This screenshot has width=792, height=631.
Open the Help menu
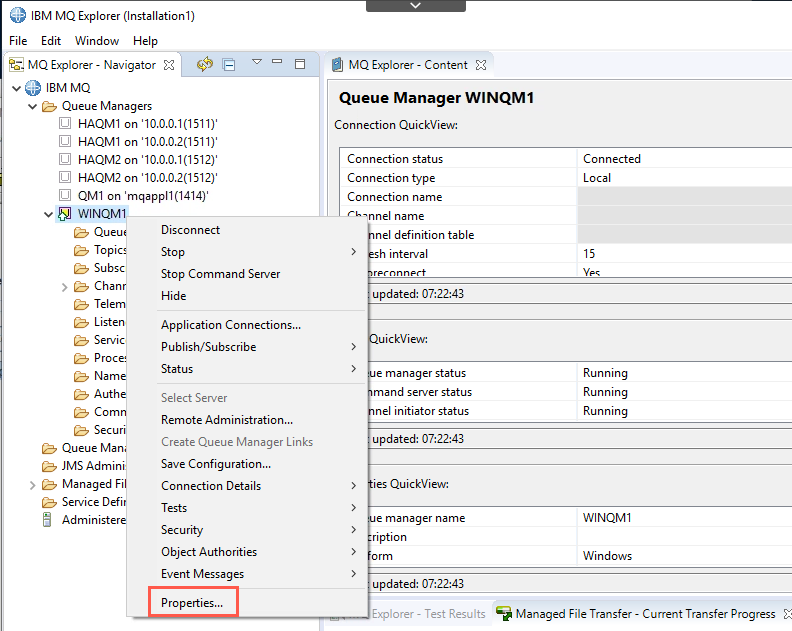pyautogui.click(x=145, y=41)
